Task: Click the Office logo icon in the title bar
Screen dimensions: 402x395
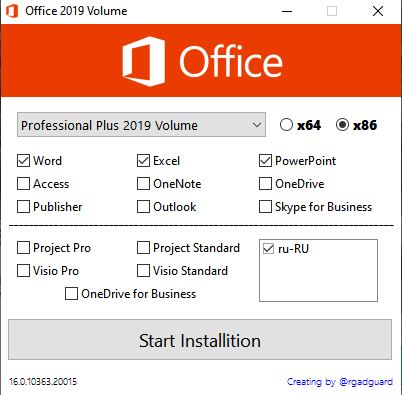Action: click(x=12, y=11)
